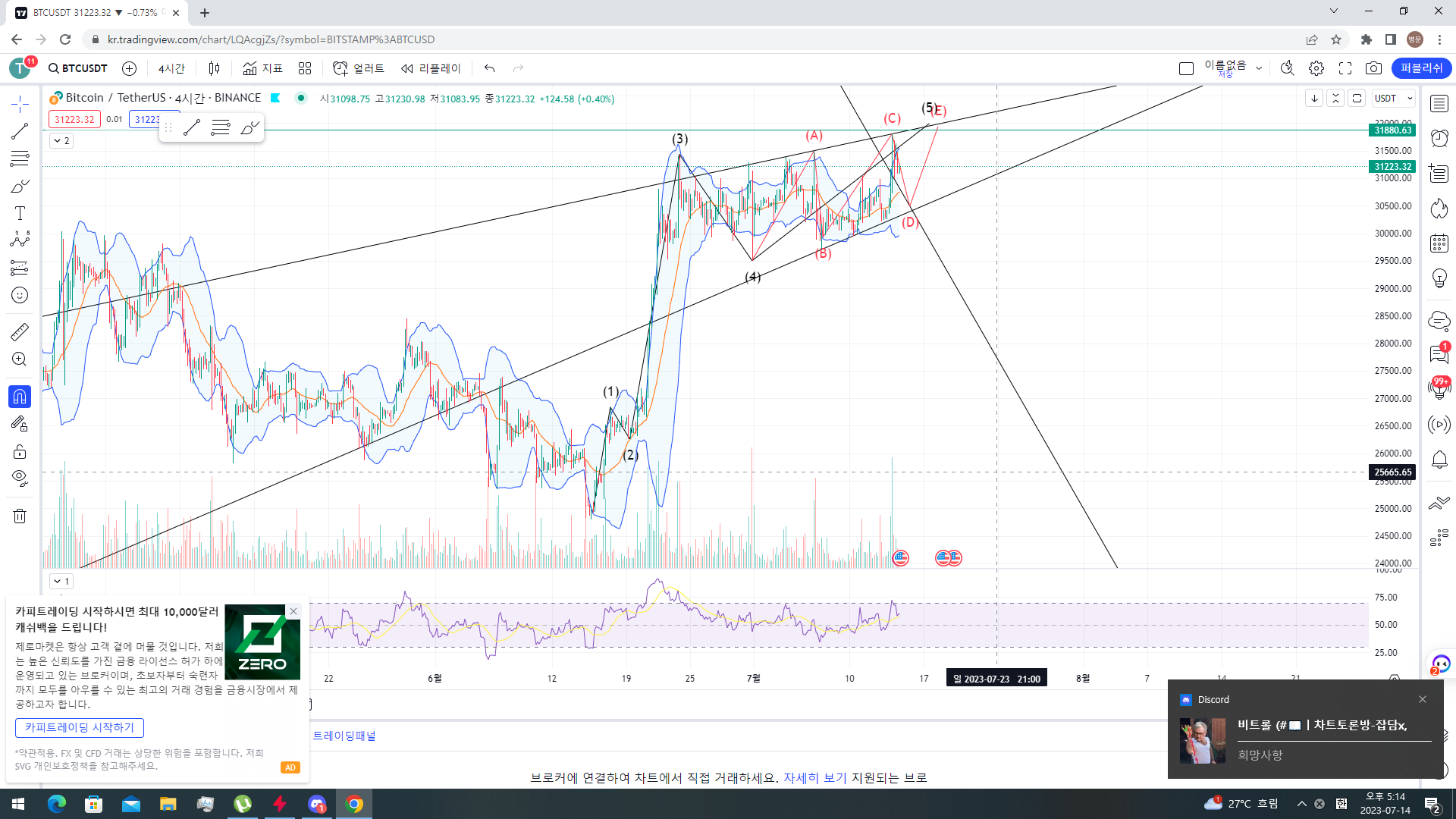1456x819 pixels.
Task: Open the Mail app from taskbar
Action: (x=130, y=804)
